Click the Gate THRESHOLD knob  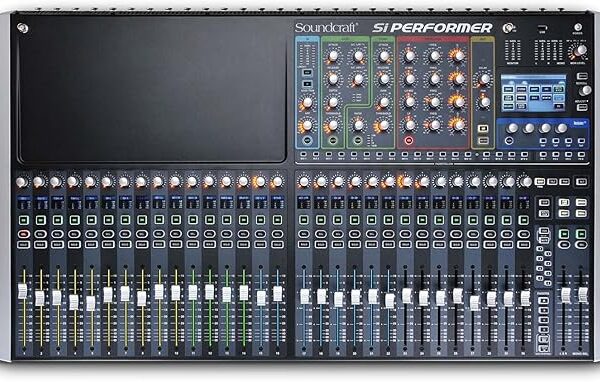pyautogui.click(x=333, y=125)
